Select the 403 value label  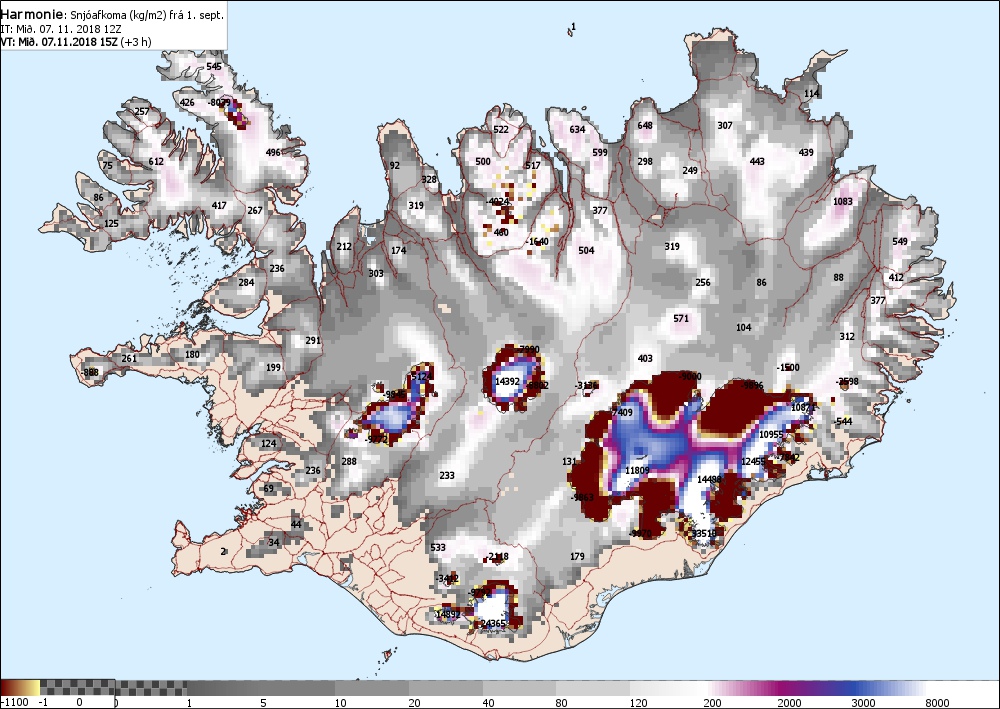[x=645, y=358]
